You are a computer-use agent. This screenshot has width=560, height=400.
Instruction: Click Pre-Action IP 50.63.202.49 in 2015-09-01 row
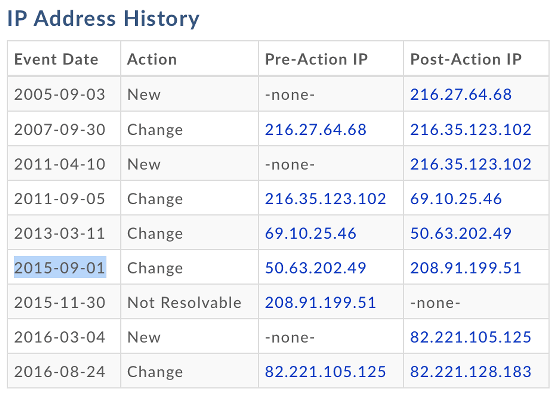[316, 268]
